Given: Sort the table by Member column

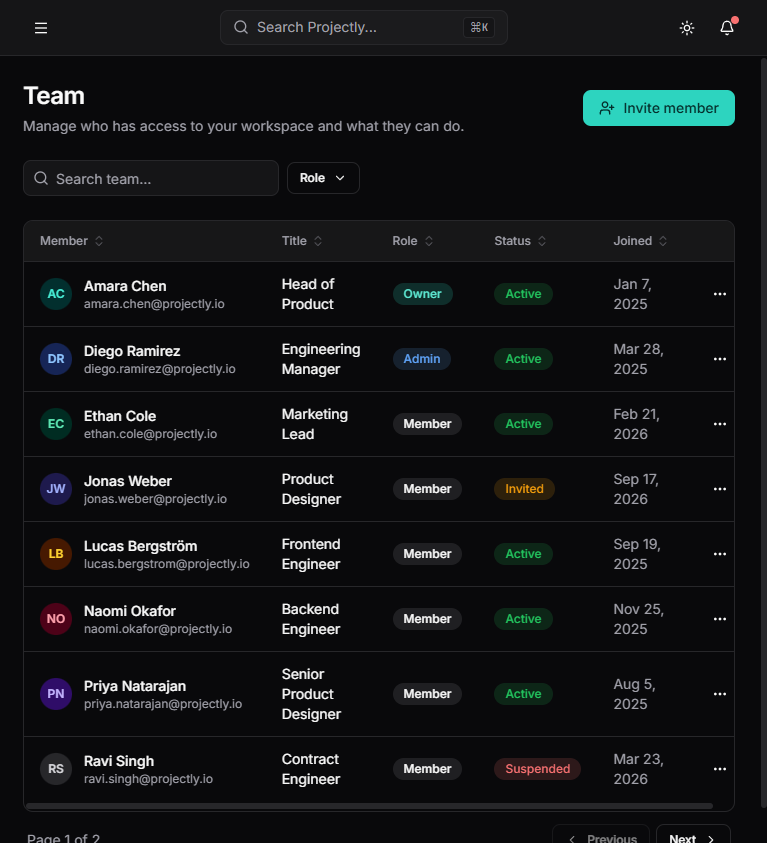Looking at the screenshot, I should [71, 241].
